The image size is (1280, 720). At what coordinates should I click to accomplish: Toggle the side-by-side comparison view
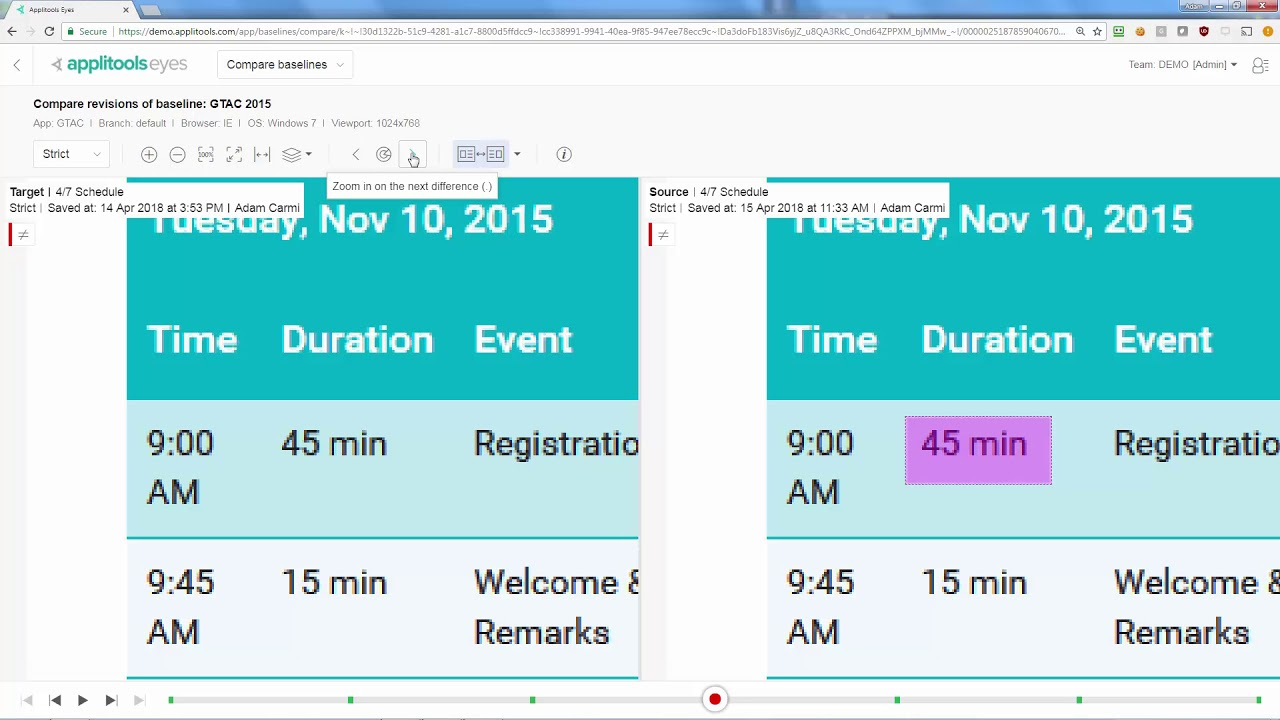[x=481, y=154]
